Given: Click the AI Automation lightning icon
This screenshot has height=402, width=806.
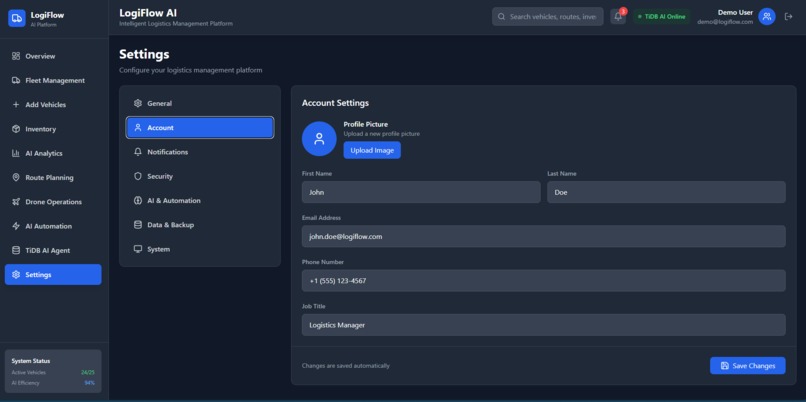Looking at the screenshot, I should pyautogui.click(x=16, y=226).
